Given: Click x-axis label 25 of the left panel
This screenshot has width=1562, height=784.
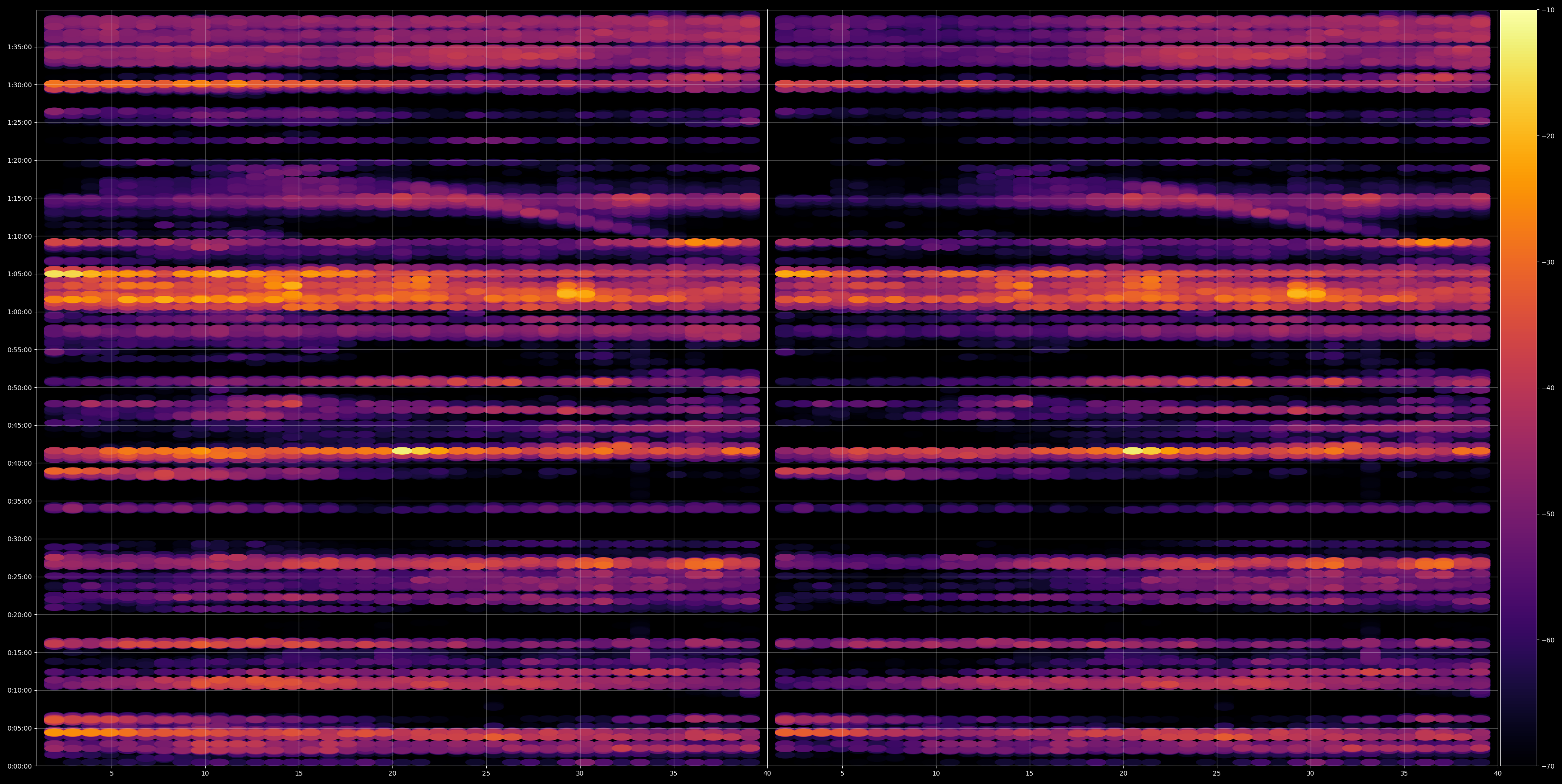Looking at the screenshot, I should (x=486, y=774).
